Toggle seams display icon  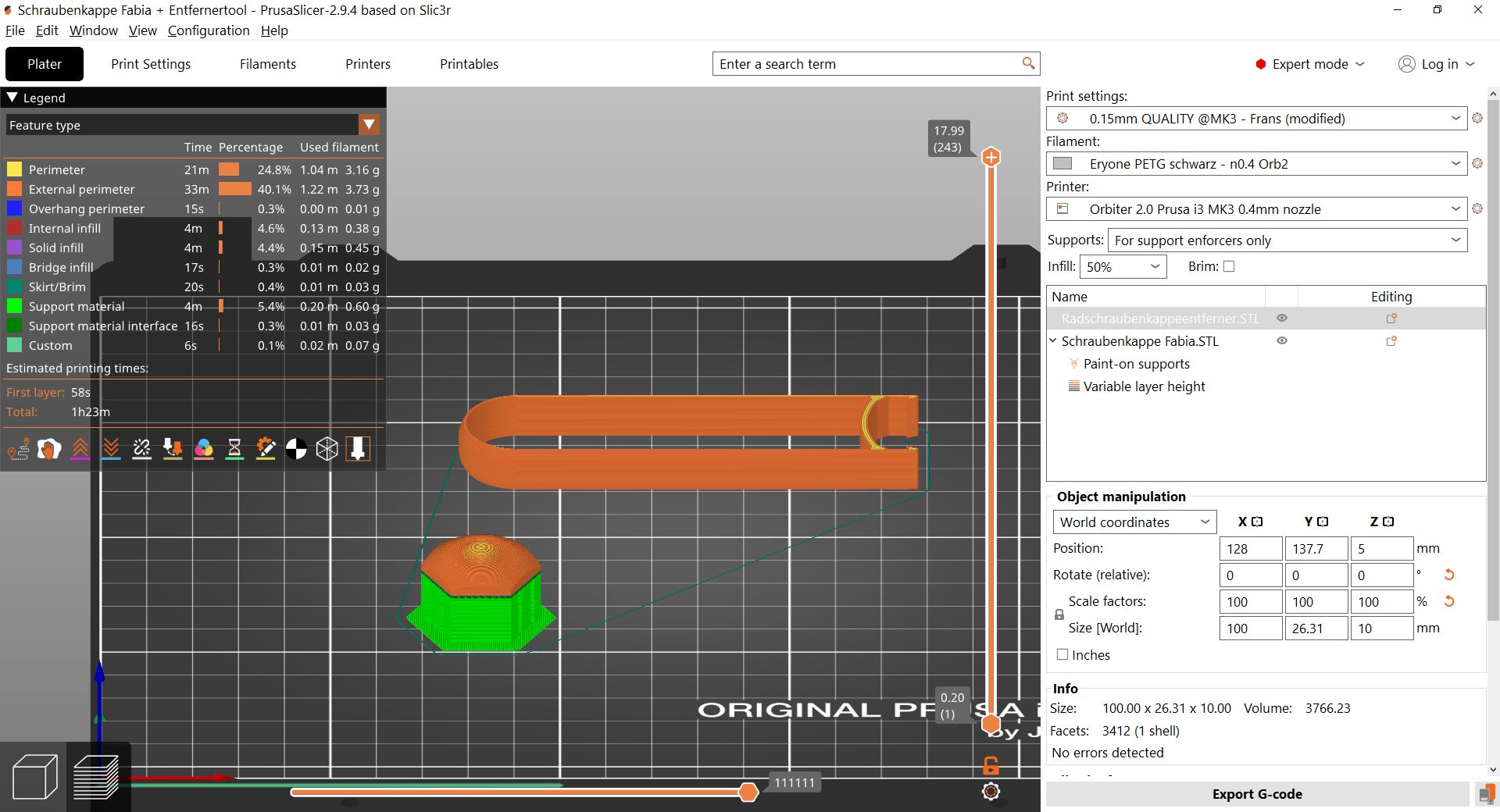[x=141, y=449]
